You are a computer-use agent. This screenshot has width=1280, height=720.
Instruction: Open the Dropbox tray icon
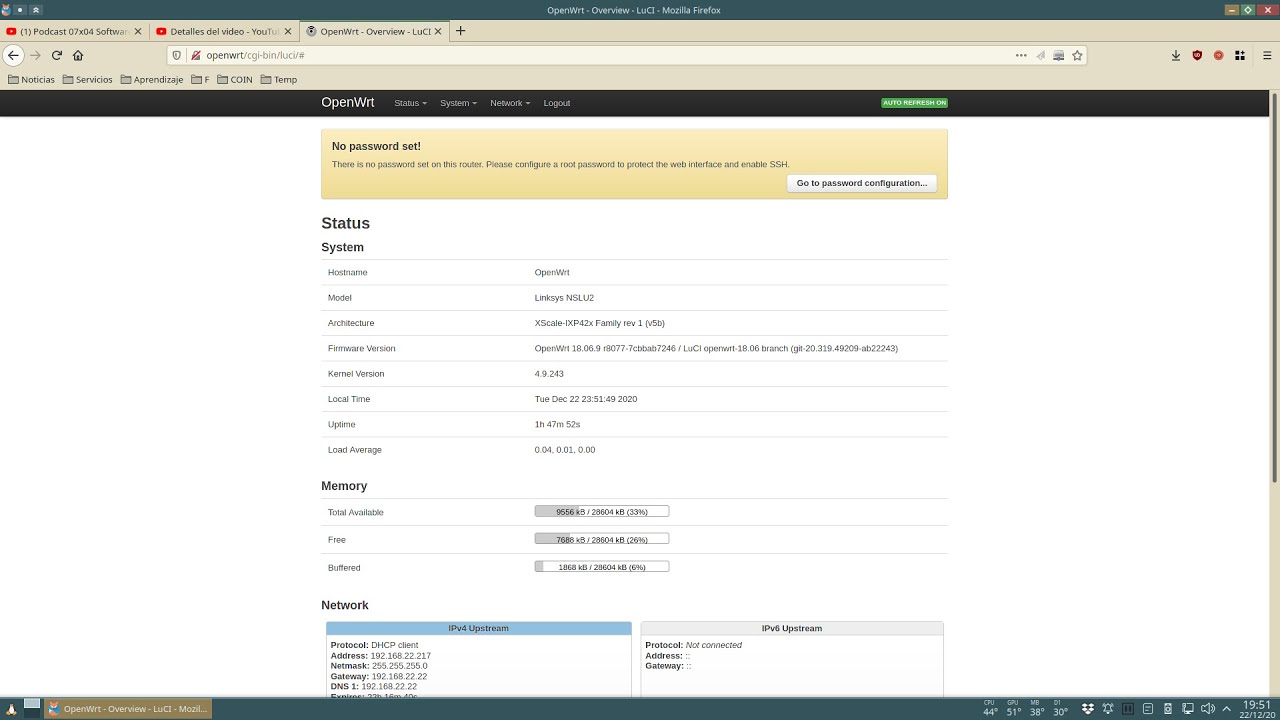coord(1088,709)
